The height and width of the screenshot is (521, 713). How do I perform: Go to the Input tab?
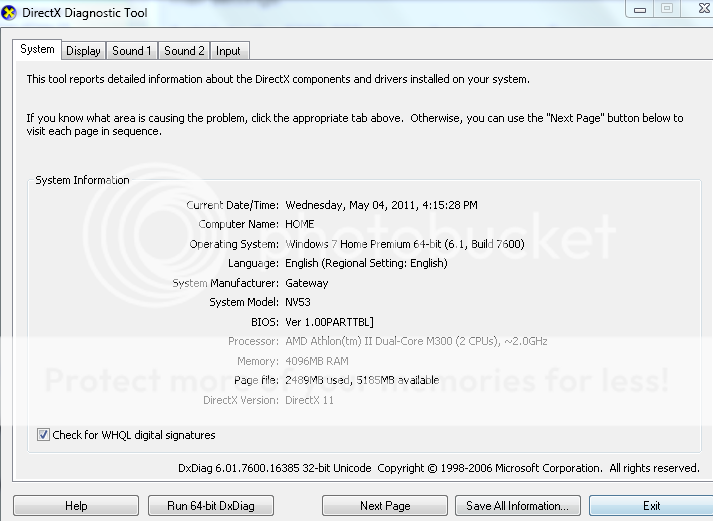(228, 51)
